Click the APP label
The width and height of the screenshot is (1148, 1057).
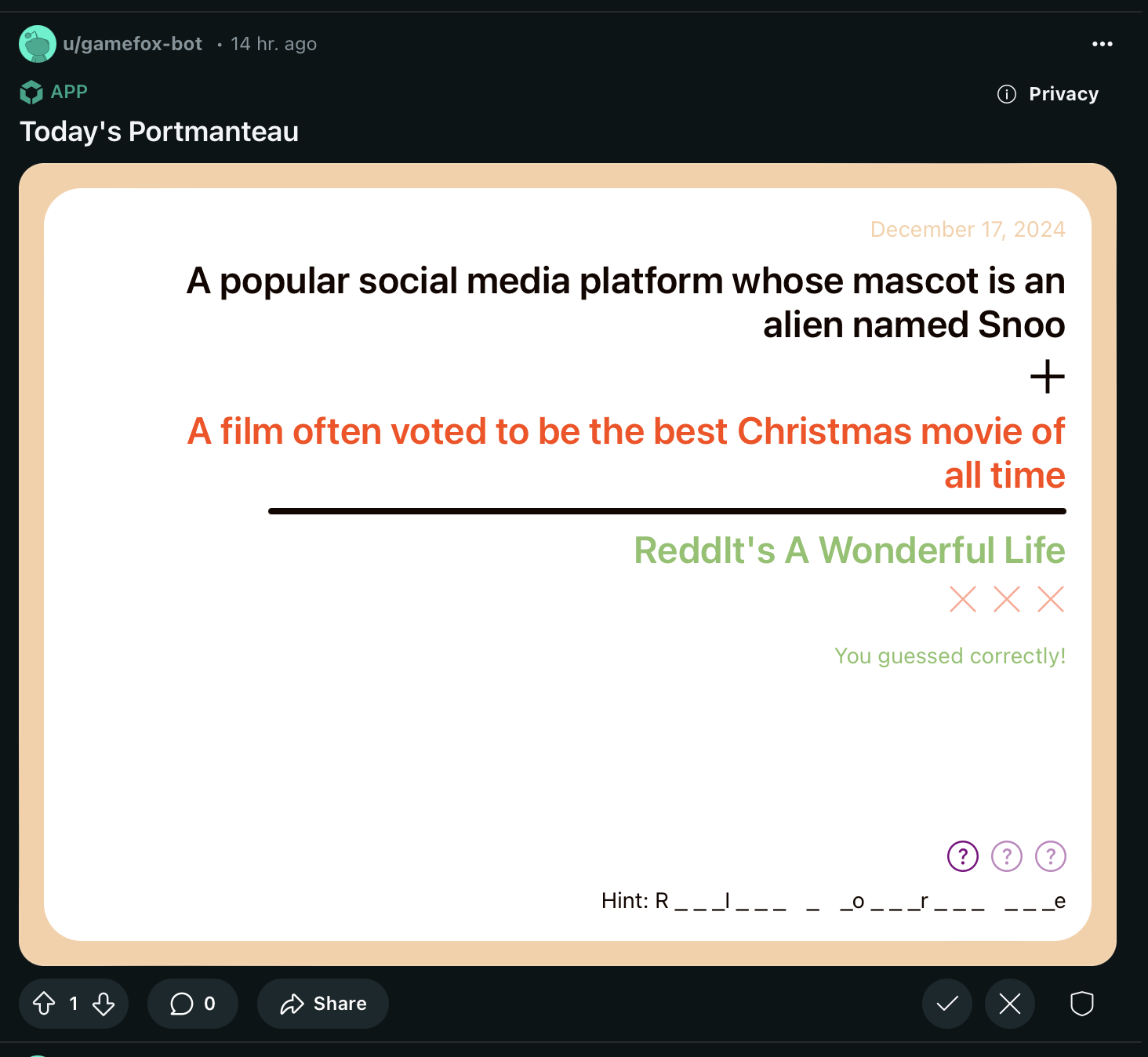click(69, 92)
